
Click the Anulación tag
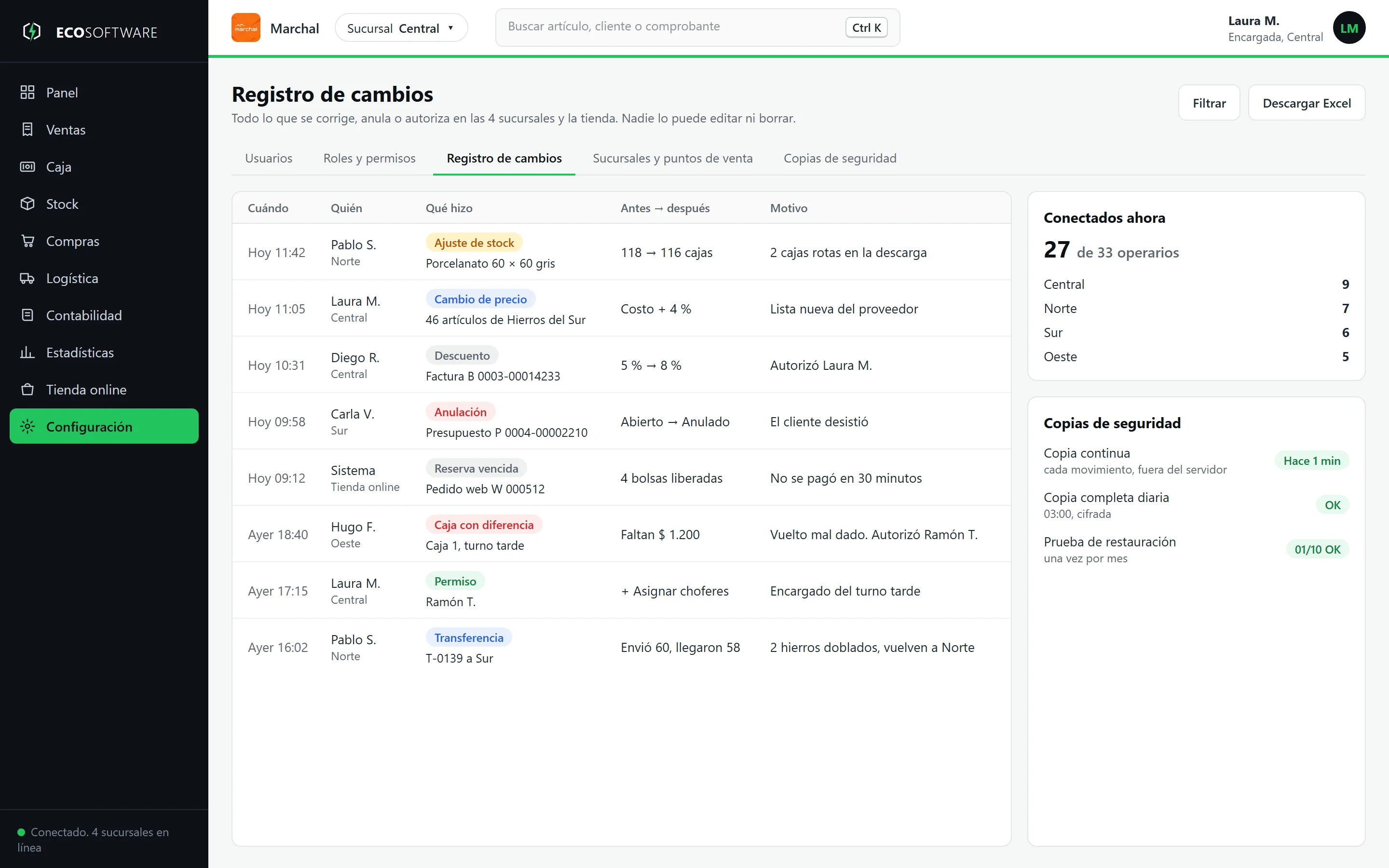[460, 412]
